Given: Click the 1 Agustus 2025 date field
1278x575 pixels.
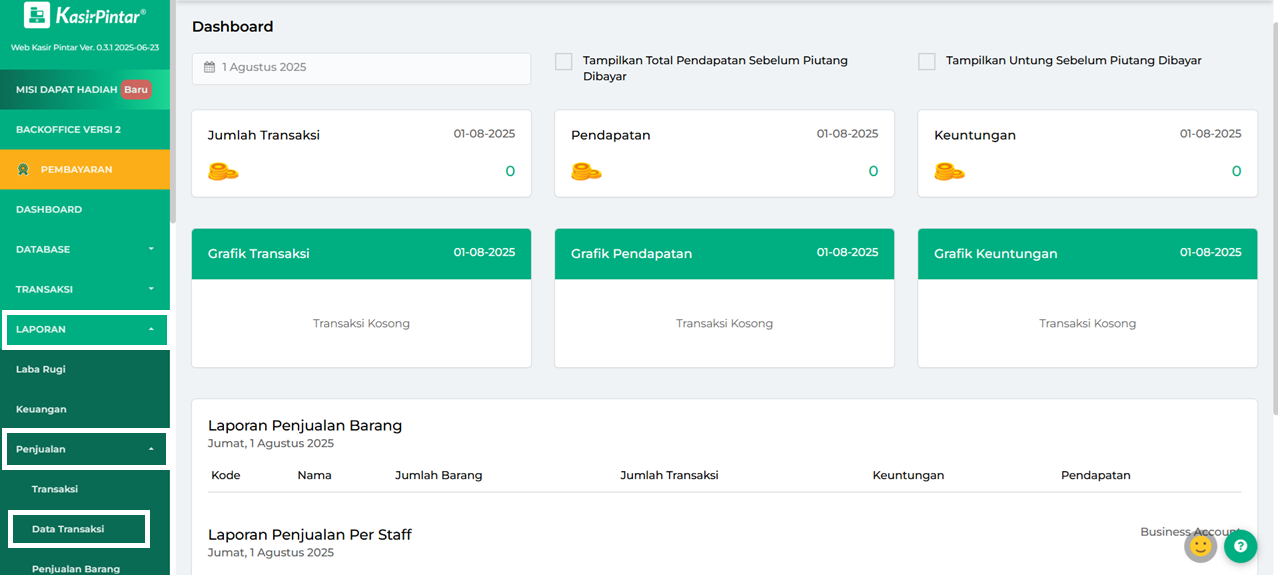Looking at the screenshot, I should (x=361, y=68).
